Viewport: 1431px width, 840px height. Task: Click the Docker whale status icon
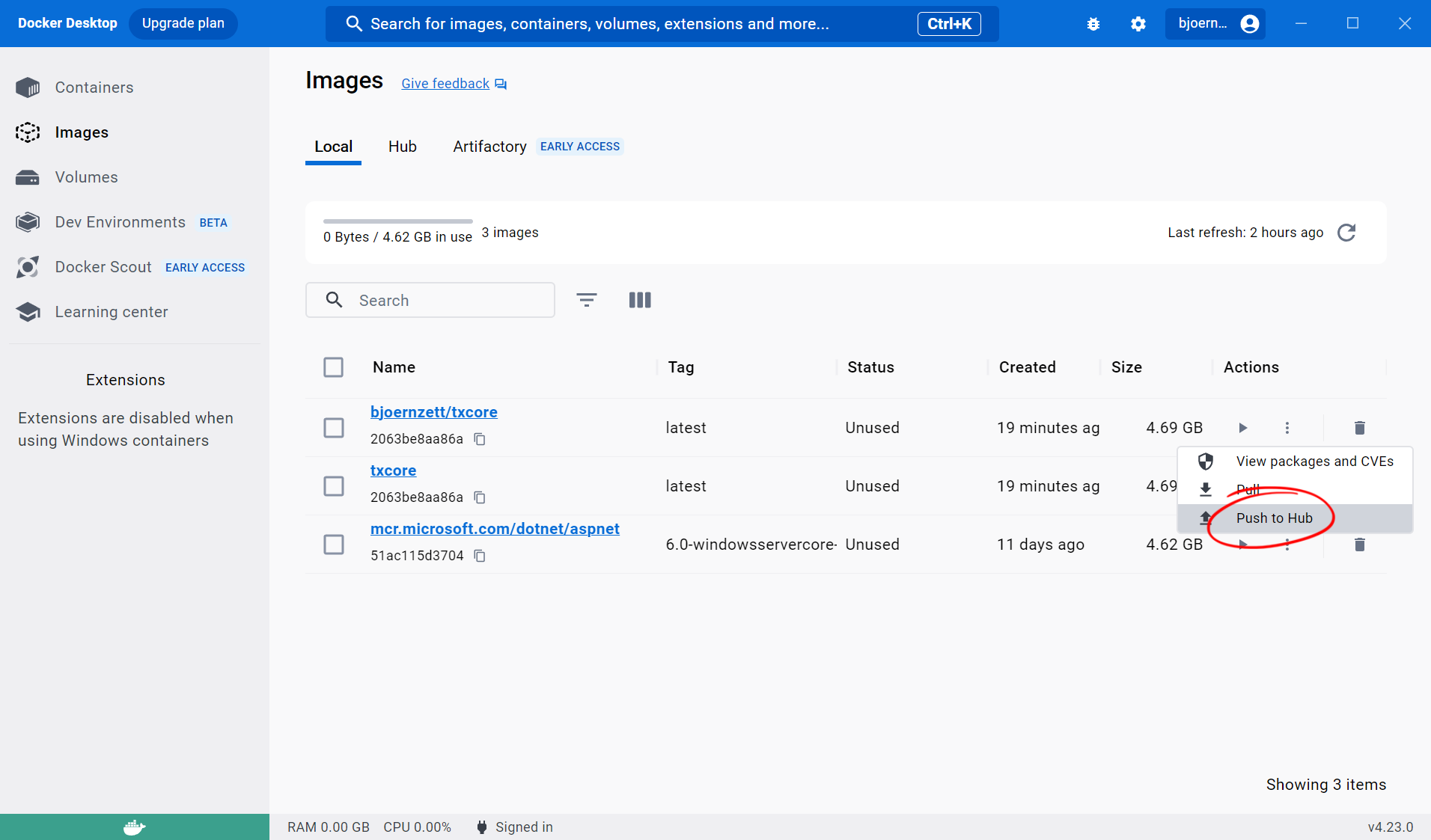135,827
